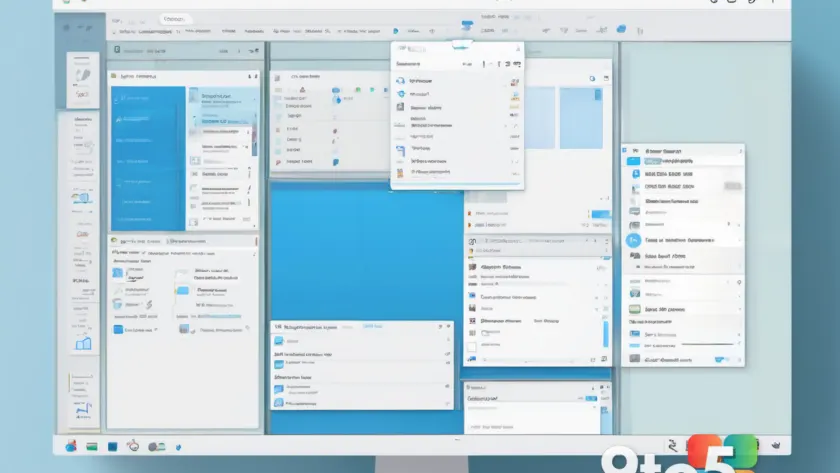Image resolution: width=840 pixels, height=473 pixels.
Task: Click the monitor icon in the left sidebar
Action: click(81, 199)
